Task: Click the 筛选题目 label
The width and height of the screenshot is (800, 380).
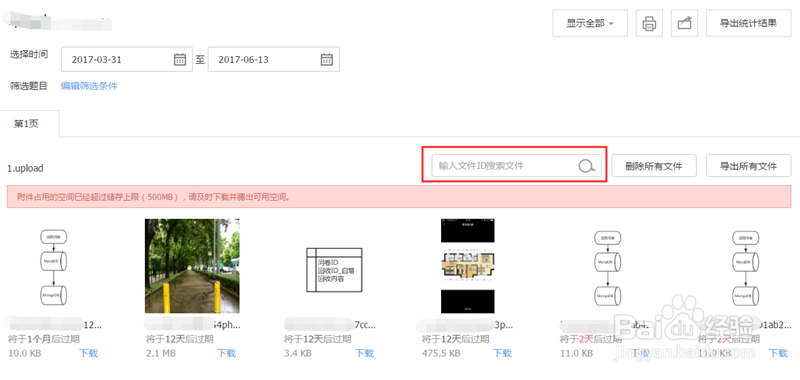Action: pos(29,86)
